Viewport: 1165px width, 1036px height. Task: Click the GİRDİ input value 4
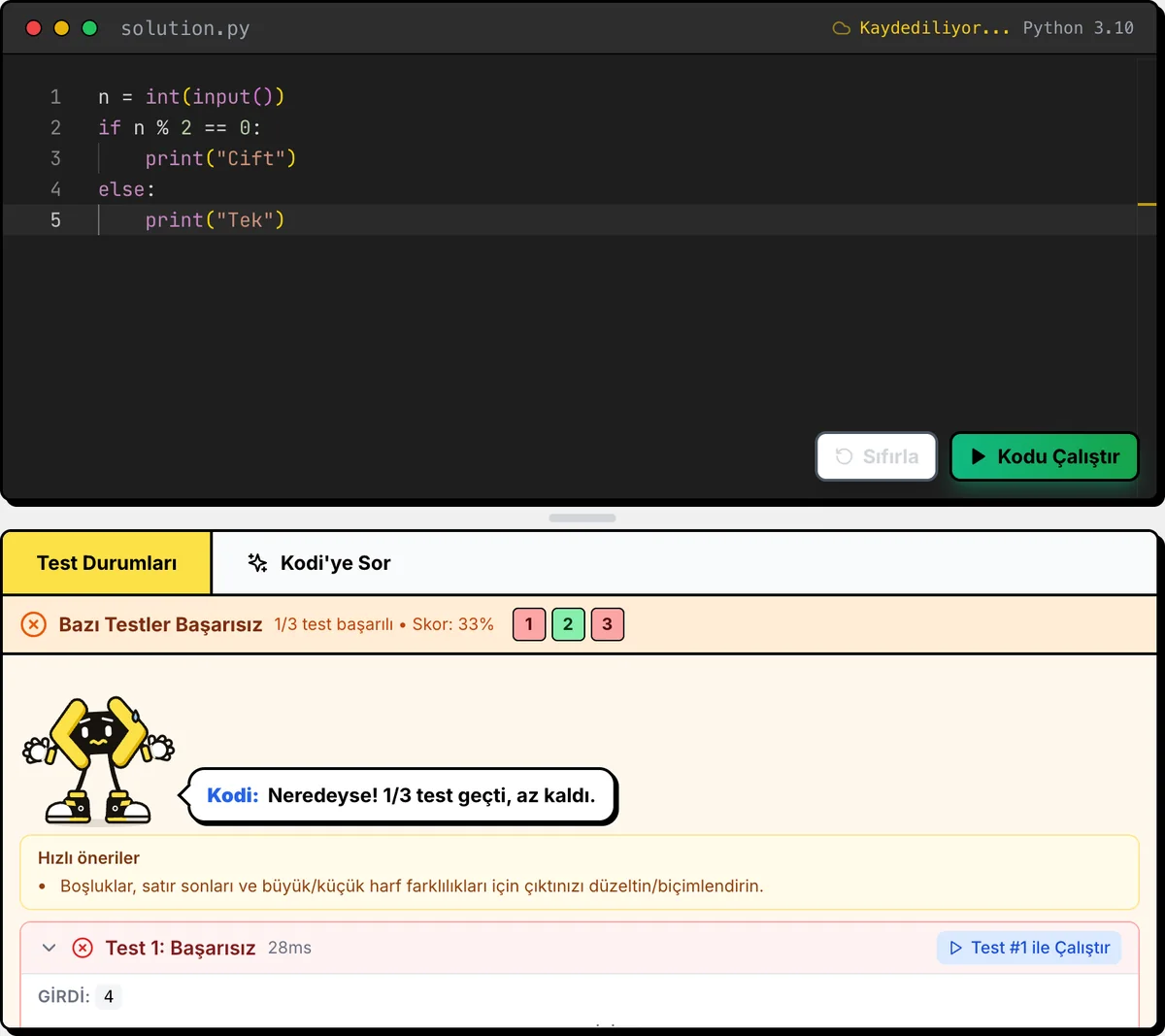tap(109, 996)
